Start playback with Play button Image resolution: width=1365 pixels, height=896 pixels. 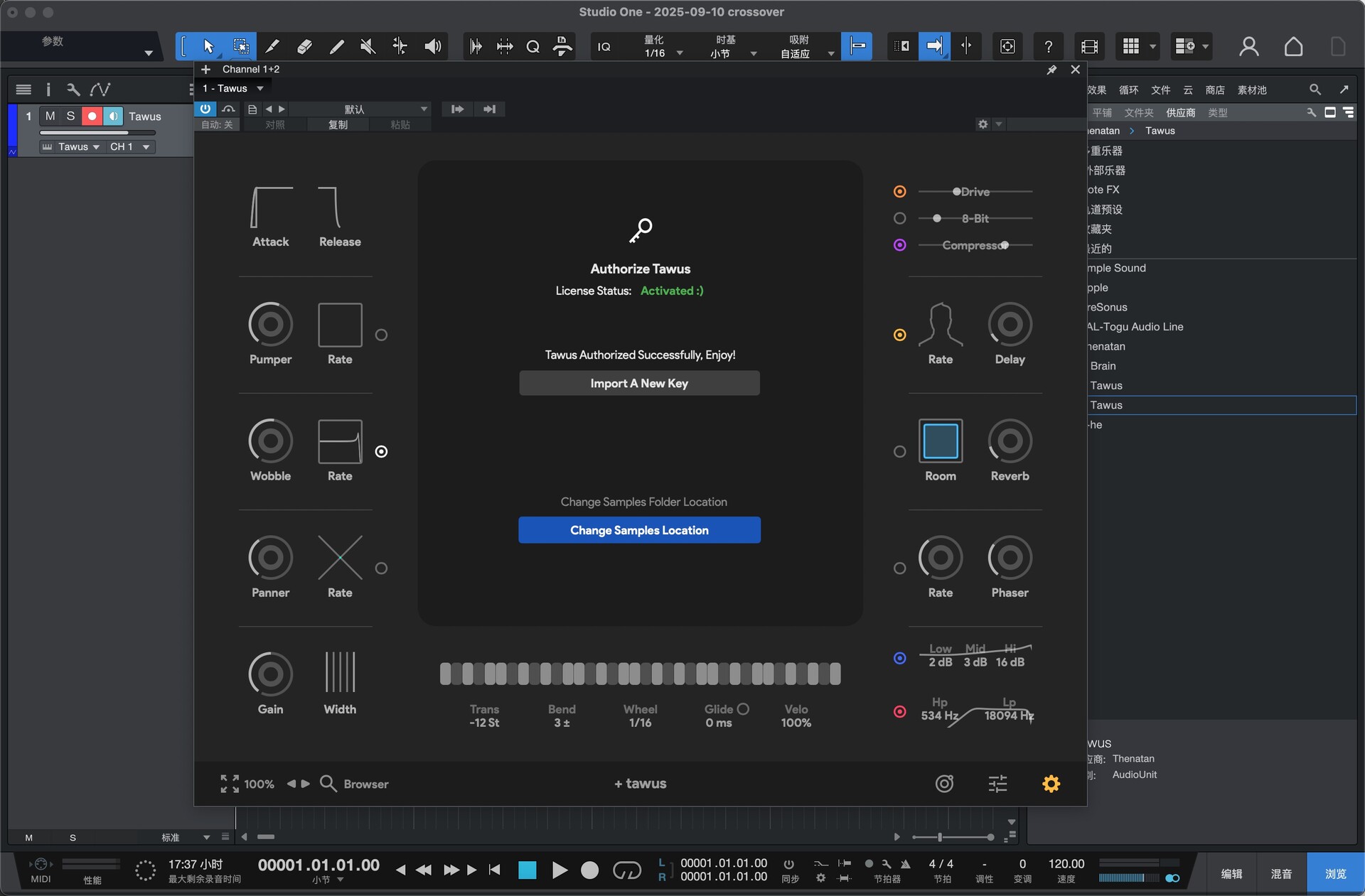(559, 870)
